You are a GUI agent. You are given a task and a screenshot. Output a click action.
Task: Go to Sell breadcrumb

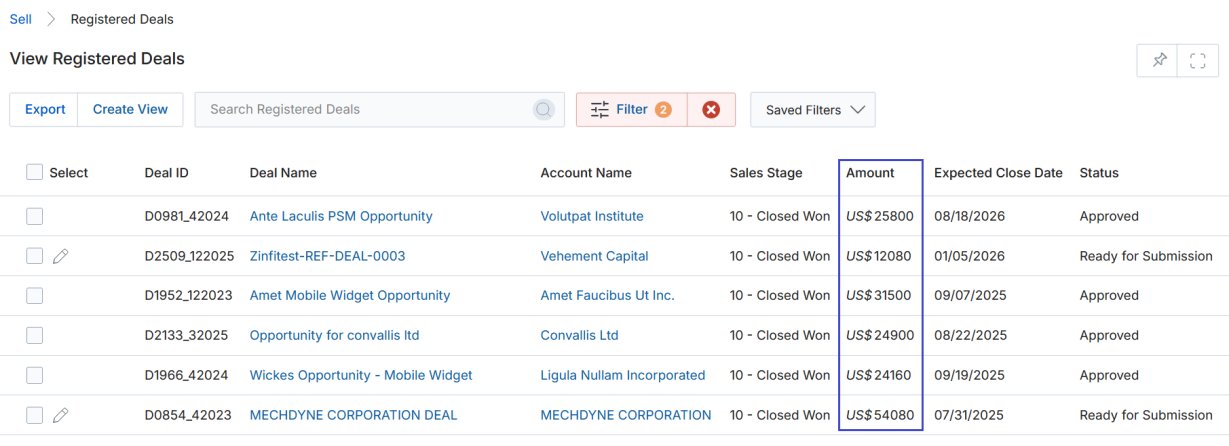(21, 19)
